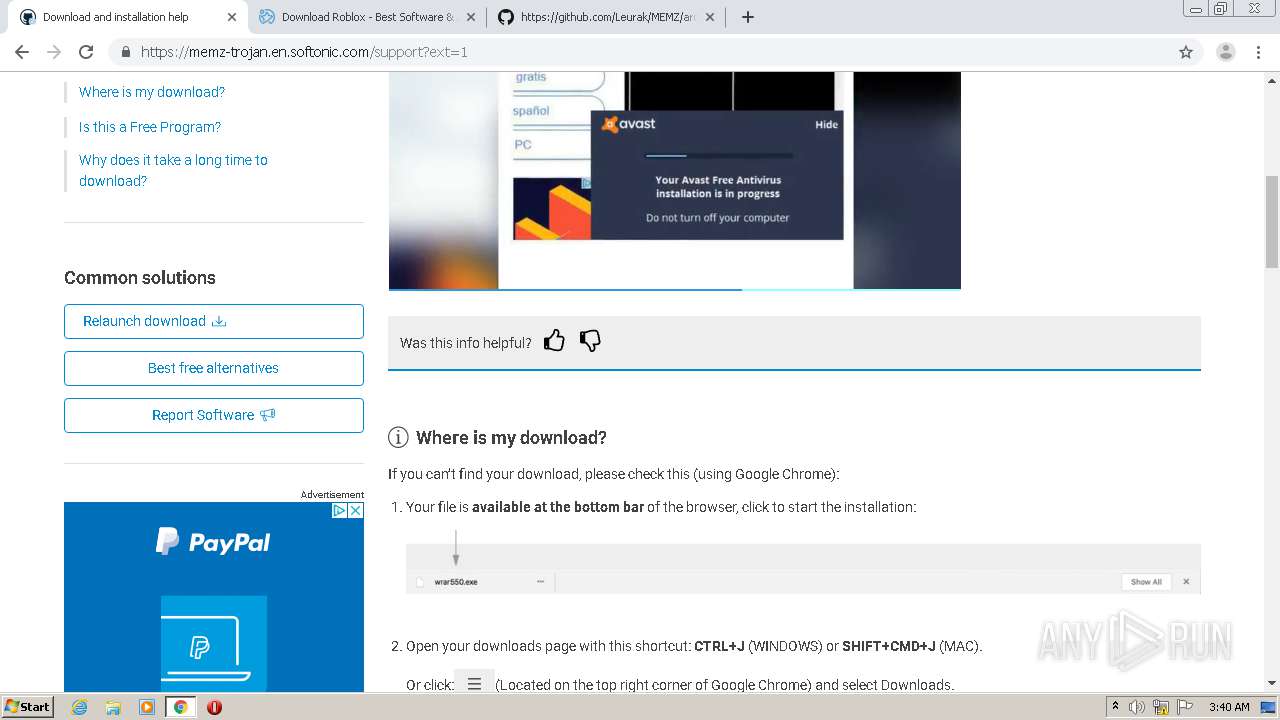The image size is (1280, 720).
Task: Close the Download and installation help tab
Action: pos(232,17)
